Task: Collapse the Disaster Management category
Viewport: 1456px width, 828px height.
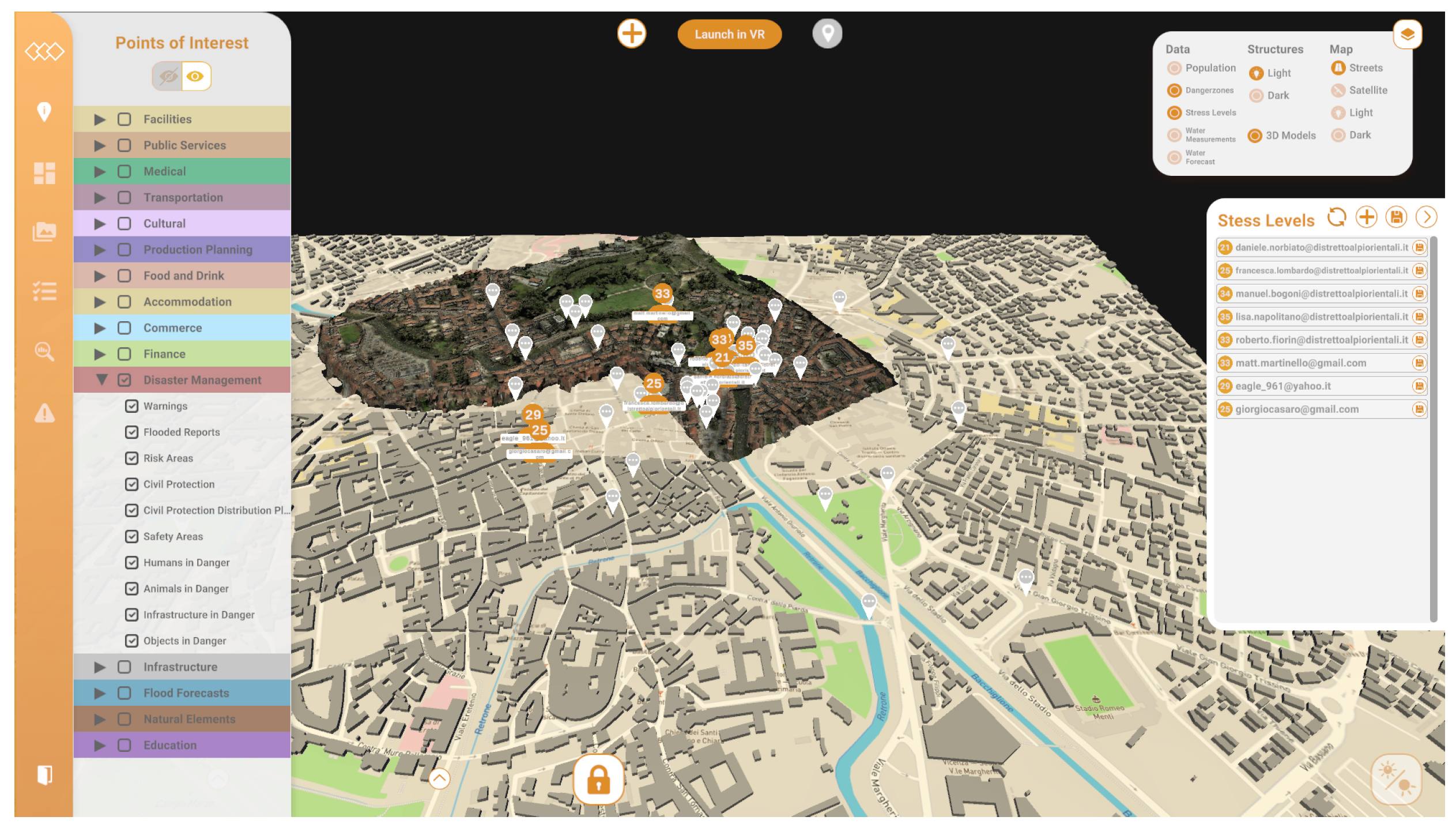Action: coord(102,380)
